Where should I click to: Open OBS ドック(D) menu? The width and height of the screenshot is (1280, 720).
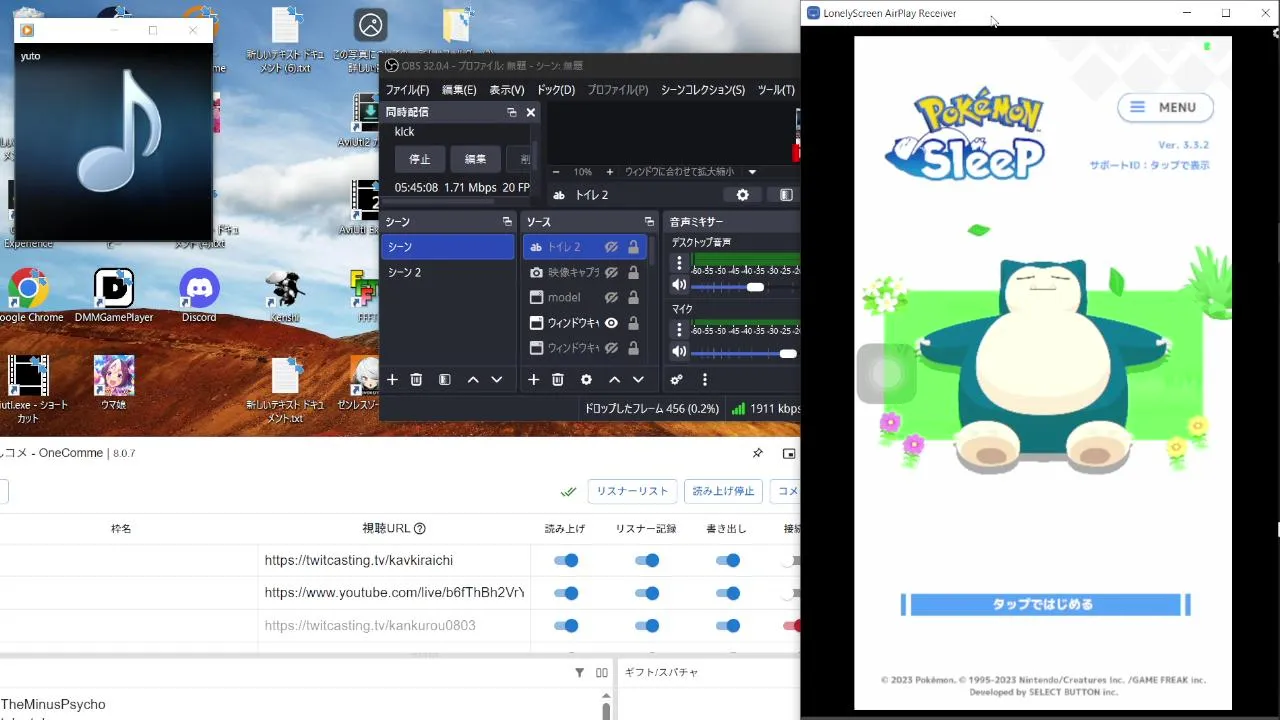pyautogui.click(x=556, y=90)
